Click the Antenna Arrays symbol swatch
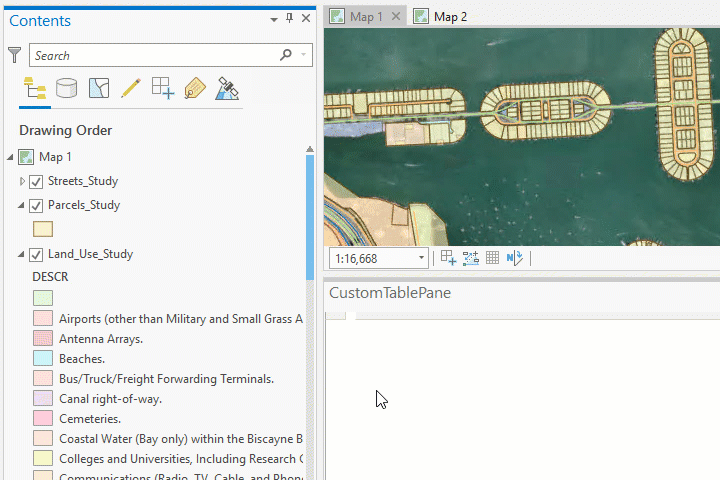720x480 pixels. pos(43,339)
